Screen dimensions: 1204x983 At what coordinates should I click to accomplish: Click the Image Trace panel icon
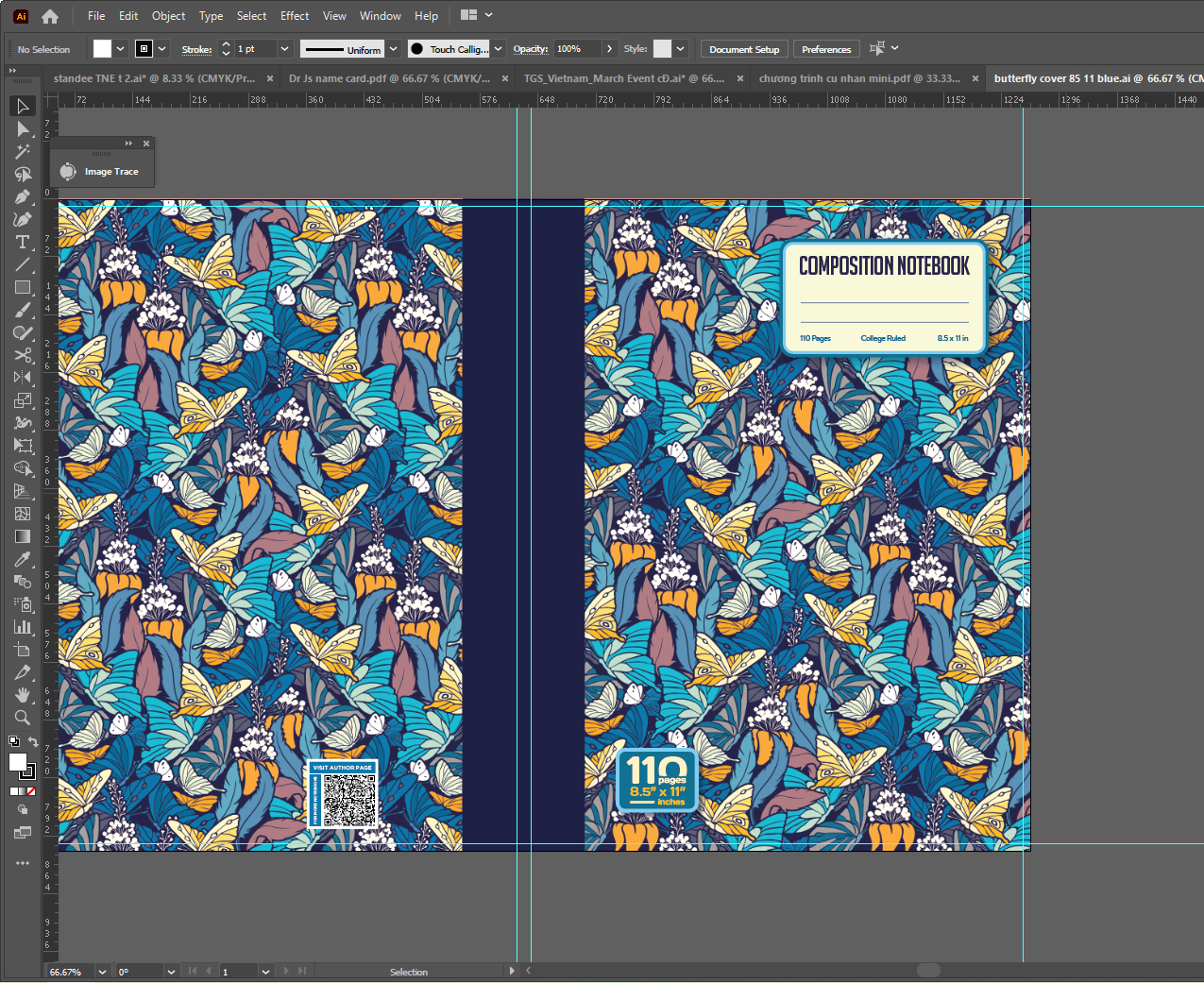tap(68, 171)
